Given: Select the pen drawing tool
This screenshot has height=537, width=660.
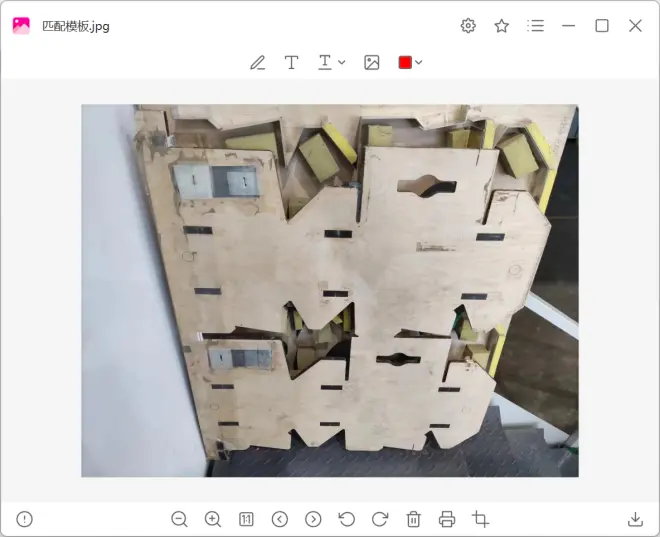Looking at the screenshot, I should pyautogui.click(x=258, y=63).
